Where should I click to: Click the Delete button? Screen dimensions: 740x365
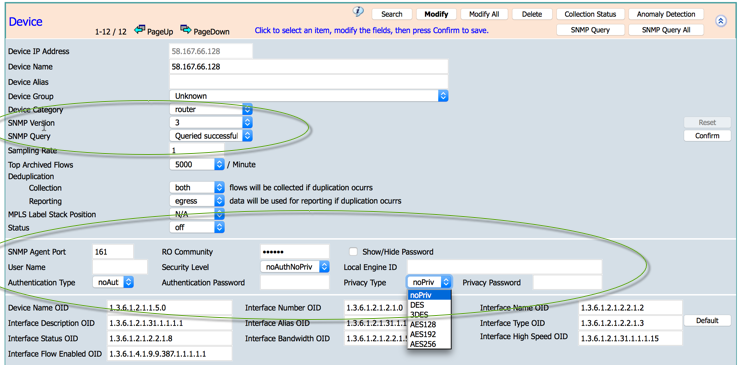point(532,14)
